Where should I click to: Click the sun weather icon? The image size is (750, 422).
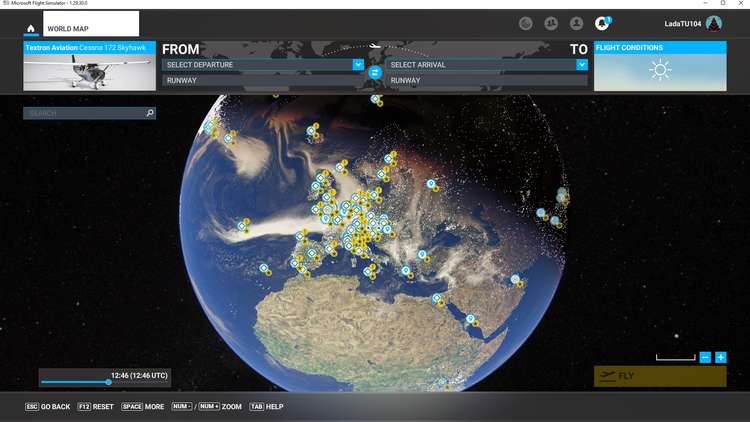point(660,70)
